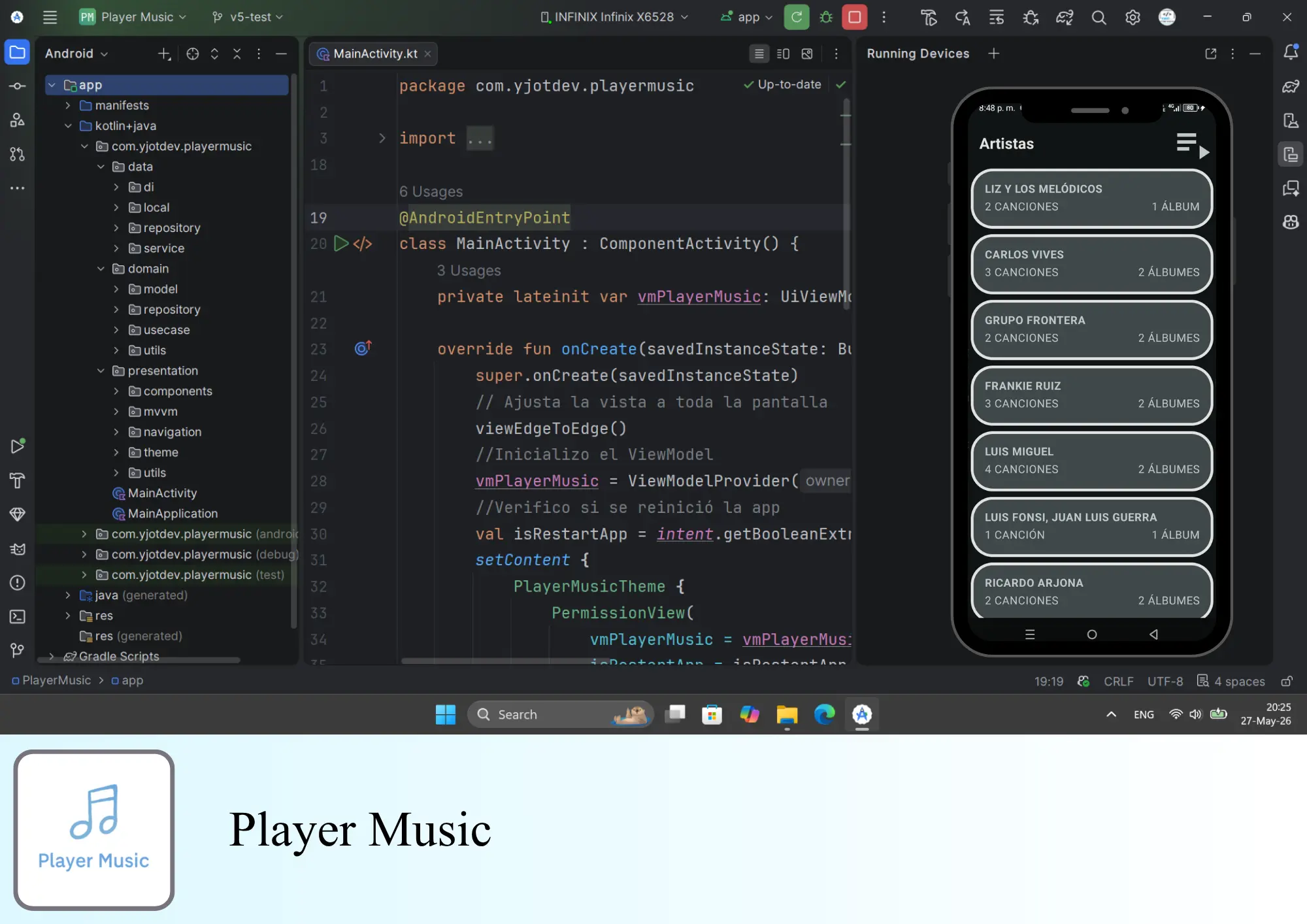Open the Logcat tool window icon
Screen dimensions: 1307x924
pos(18,549)
